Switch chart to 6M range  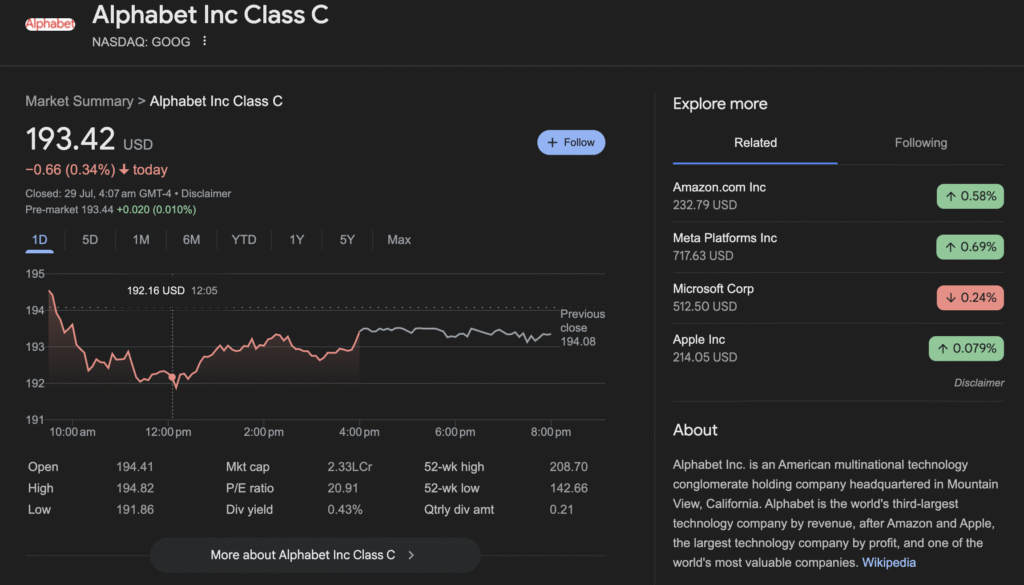click(191, 240)
